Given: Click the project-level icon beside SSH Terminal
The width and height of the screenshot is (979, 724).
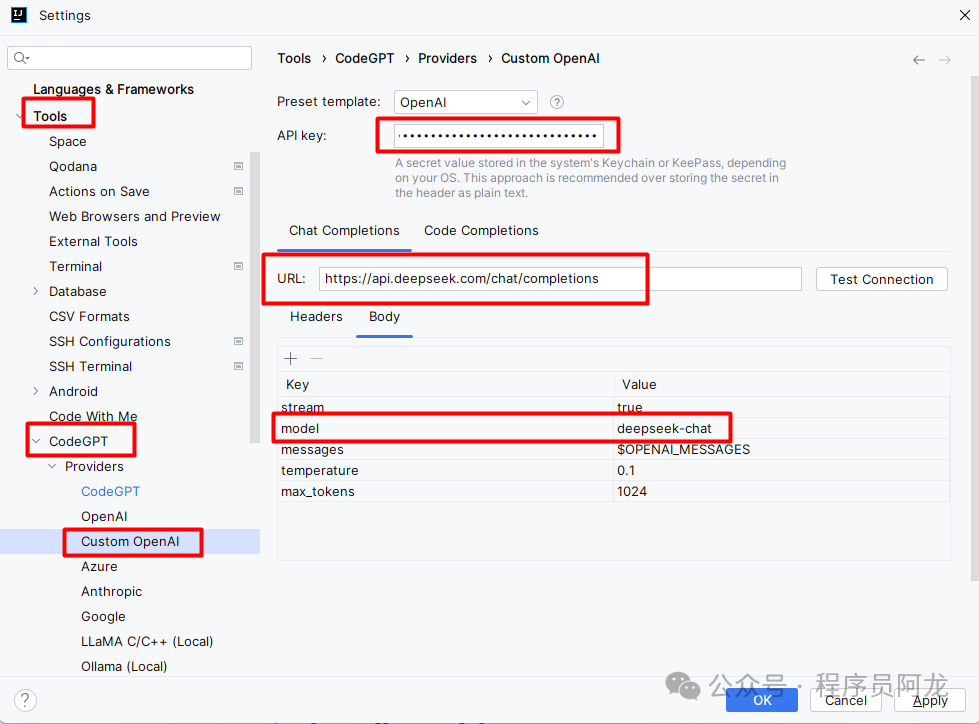Looking at the screenshot, I should pos(239,366).
